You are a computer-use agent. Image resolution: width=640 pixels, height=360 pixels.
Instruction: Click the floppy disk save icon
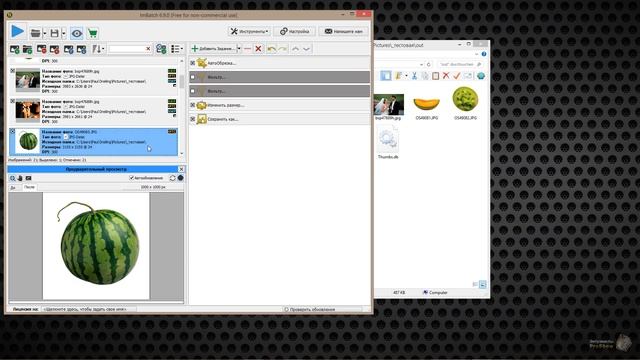(x=55, y=33)
